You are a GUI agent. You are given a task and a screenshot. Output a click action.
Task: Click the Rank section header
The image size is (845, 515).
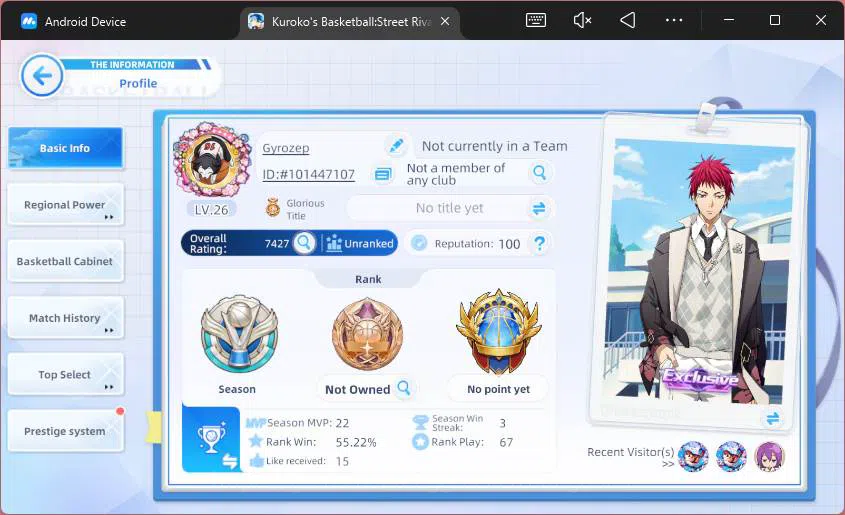[x=368, y=279]
